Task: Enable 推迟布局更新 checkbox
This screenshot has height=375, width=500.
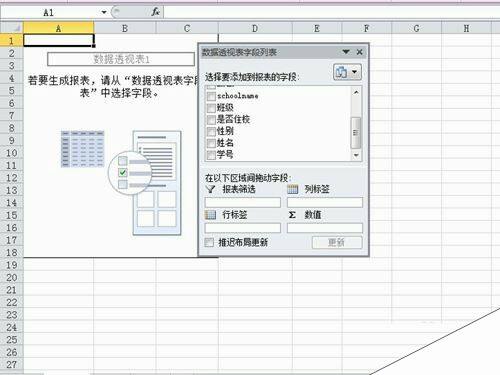Action: [209, 242]
